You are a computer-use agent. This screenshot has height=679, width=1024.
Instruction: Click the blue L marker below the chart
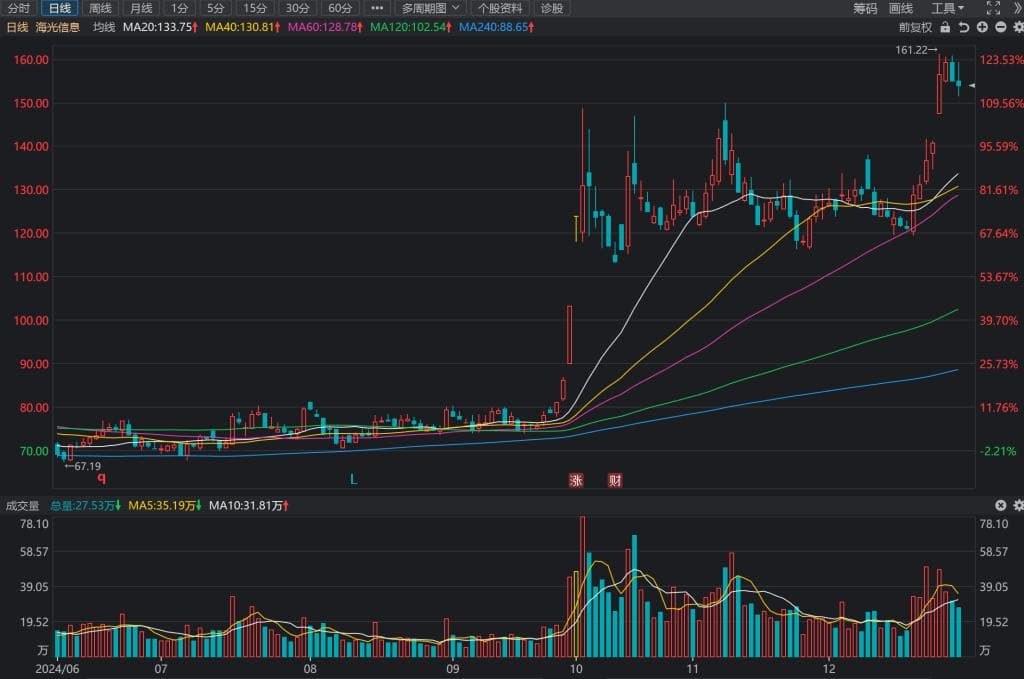[353, 480]
